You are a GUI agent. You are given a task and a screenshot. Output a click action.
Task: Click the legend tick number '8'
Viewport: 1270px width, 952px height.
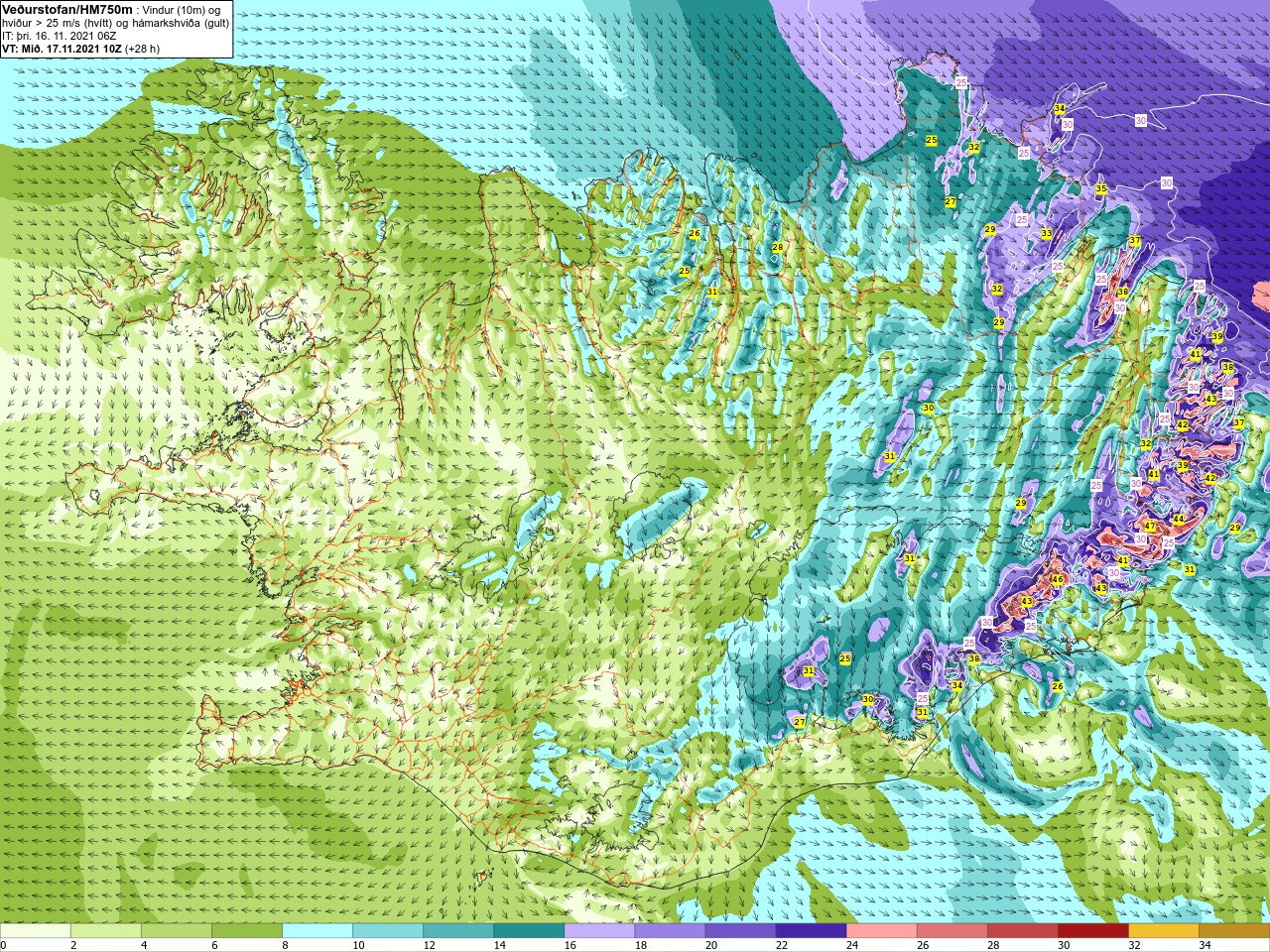286,945
